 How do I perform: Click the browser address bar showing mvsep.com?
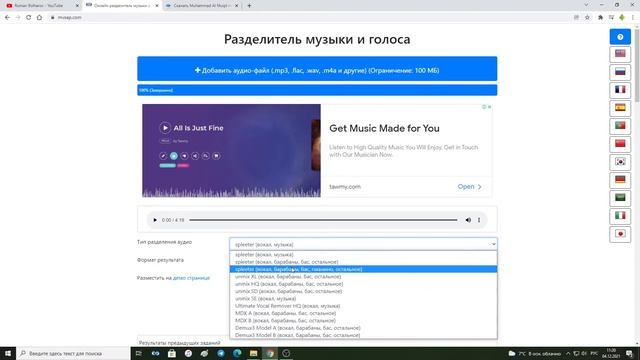[x=310, y=18]
